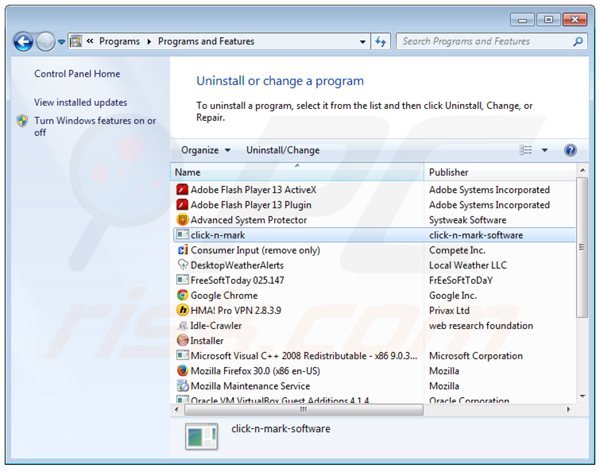The height and width of the screenshot is (472, 600).
Task: Open View installed updates
Action: click(x=80, y=102)
